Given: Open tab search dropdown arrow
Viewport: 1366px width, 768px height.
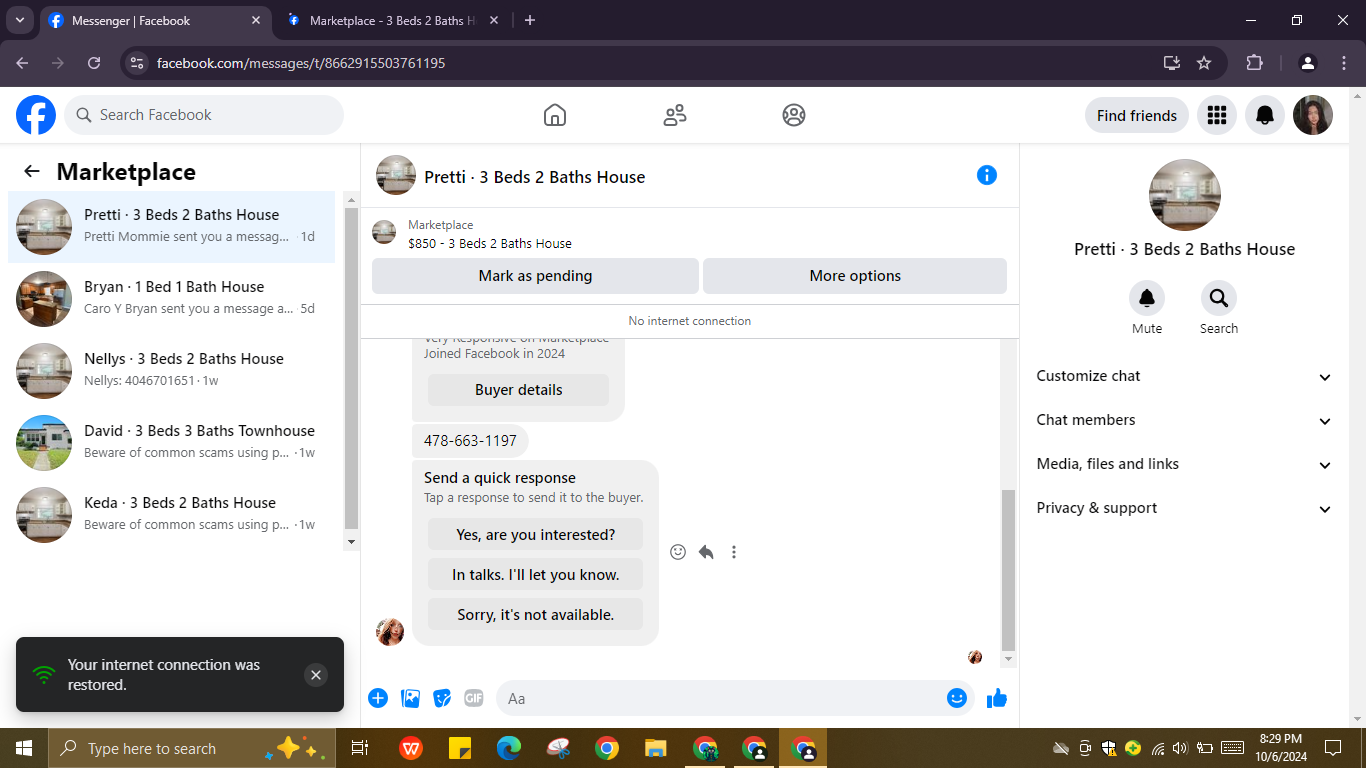Looking at the screenshot, I should point(19,20).
